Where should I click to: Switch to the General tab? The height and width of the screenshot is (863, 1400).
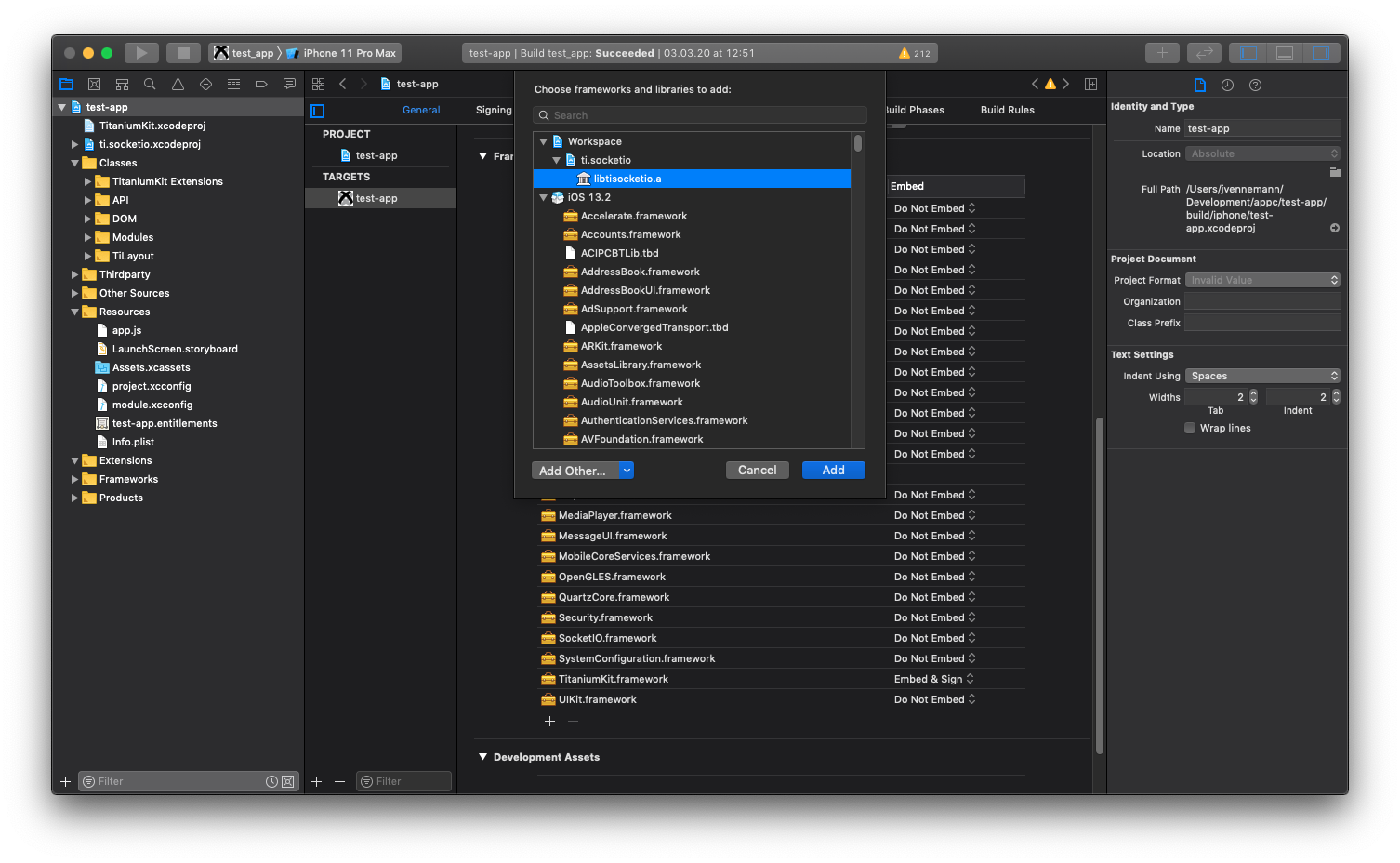421,110
